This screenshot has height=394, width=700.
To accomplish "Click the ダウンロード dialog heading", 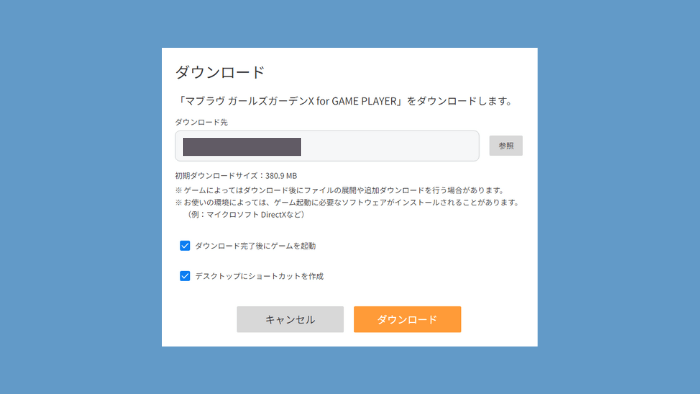I will click(220, 72).
